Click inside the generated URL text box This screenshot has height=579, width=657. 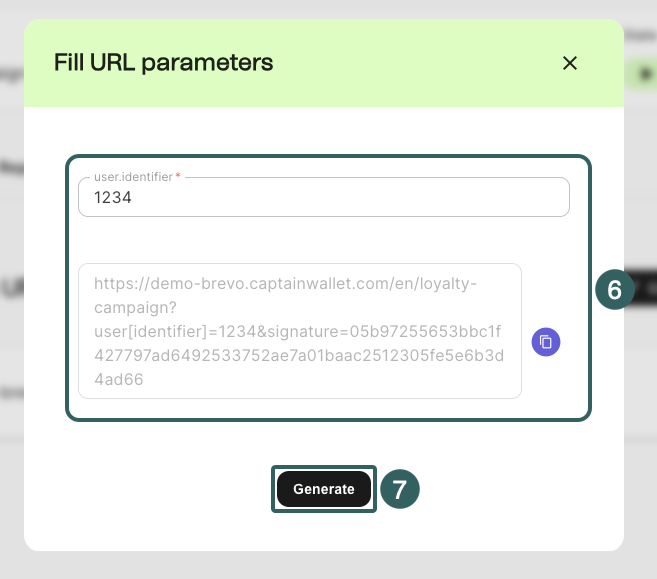[x=300, y=331]
